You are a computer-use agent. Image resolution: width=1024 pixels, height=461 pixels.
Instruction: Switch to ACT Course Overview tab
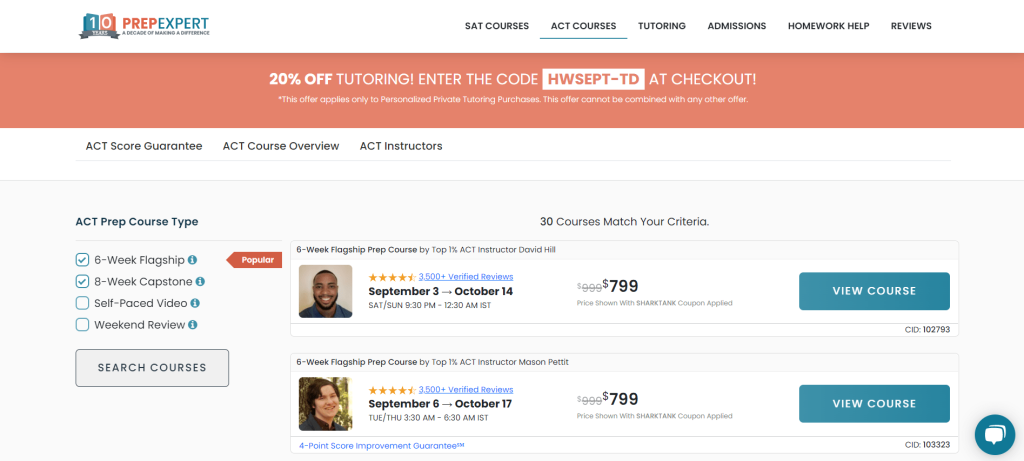click(281, 146)
